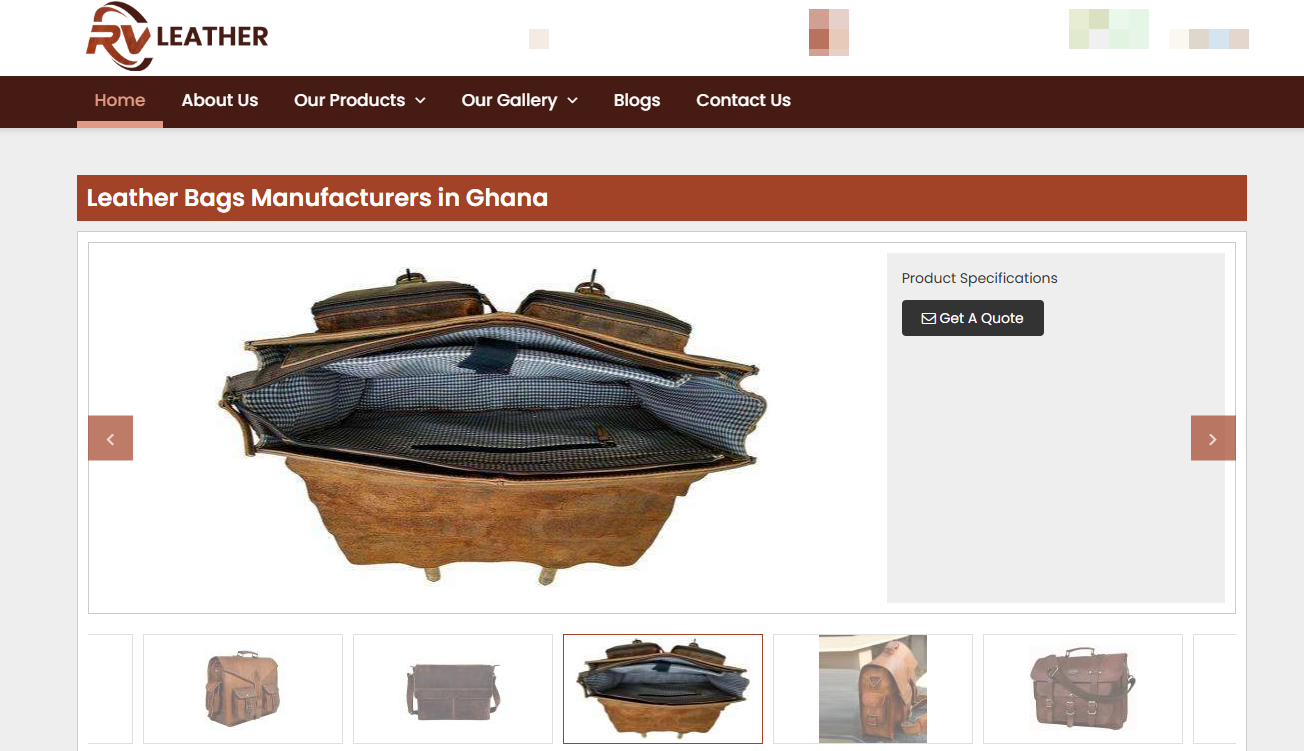The width and height of the screenshot is (1304, 751).
Task: Open Our Gallery menu label
Action: pos(509,100)
